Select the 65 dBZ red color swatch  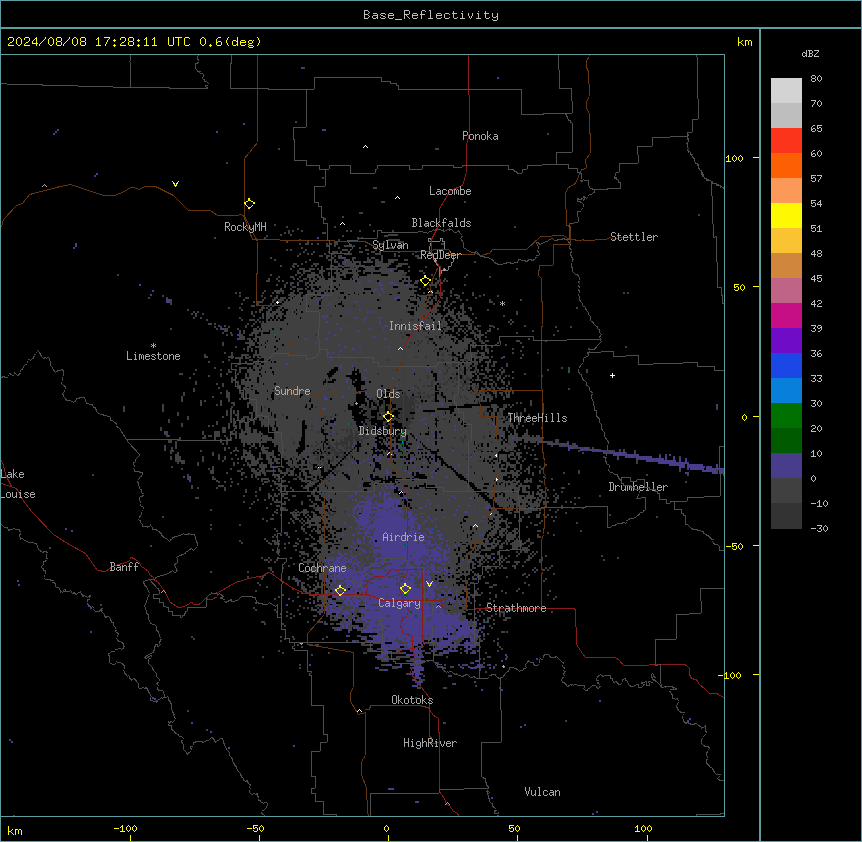click(x=786, y=141)
